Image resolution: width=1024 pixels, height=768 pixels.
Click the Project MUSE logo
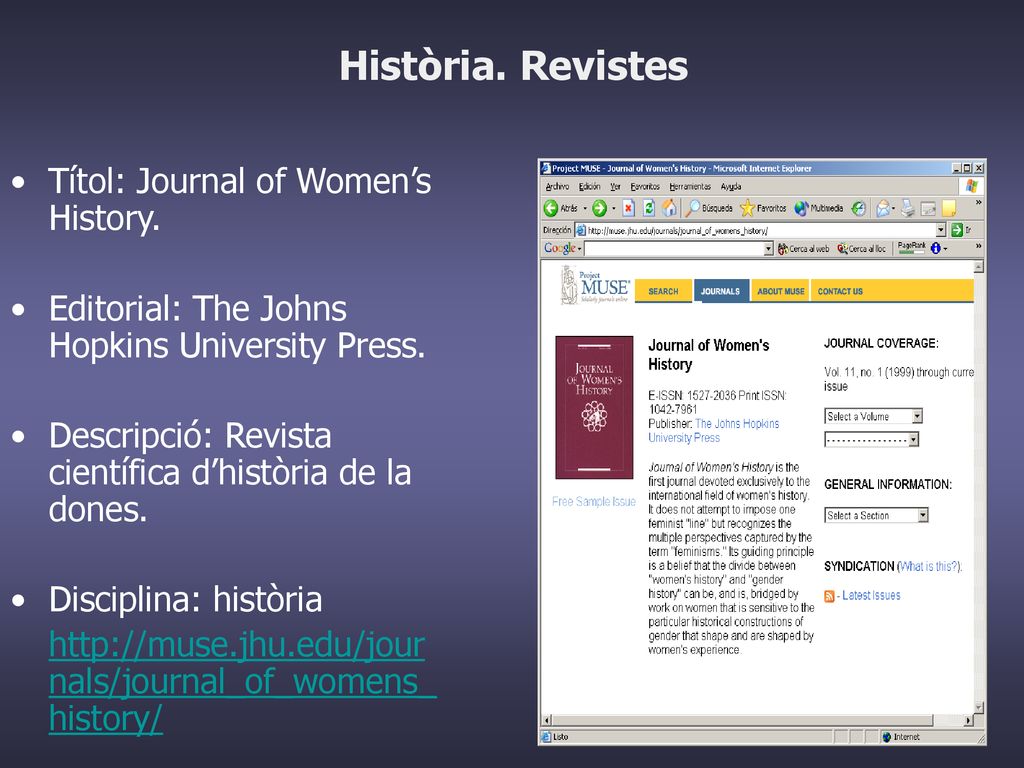(x=595, y=285)
